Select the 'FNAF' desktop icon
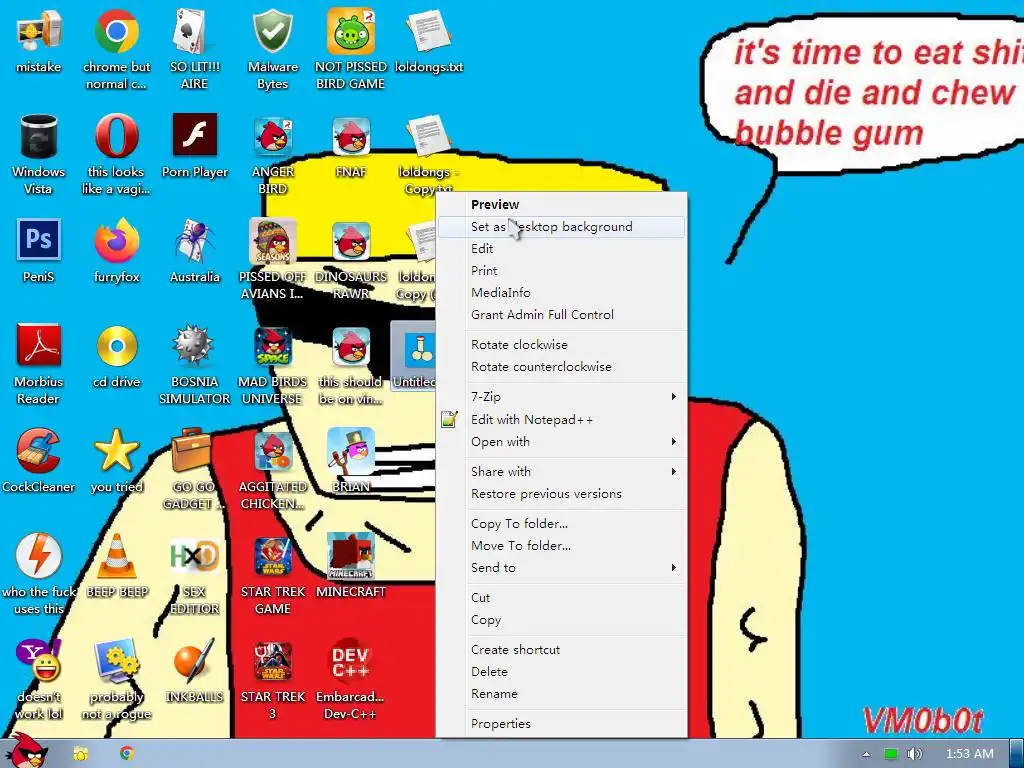Image resolution: width=1024 pixels, height=768 pixels. point(351,148)
